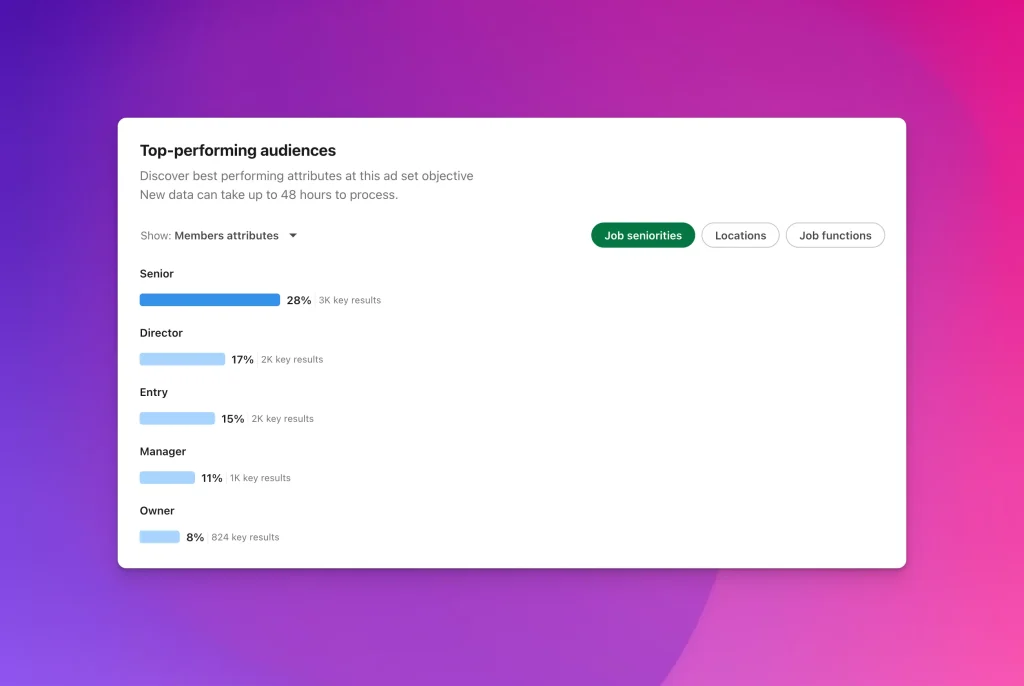
Task: Open the Members attributes dropdown arrow
Action: click(x=293, y=236)
